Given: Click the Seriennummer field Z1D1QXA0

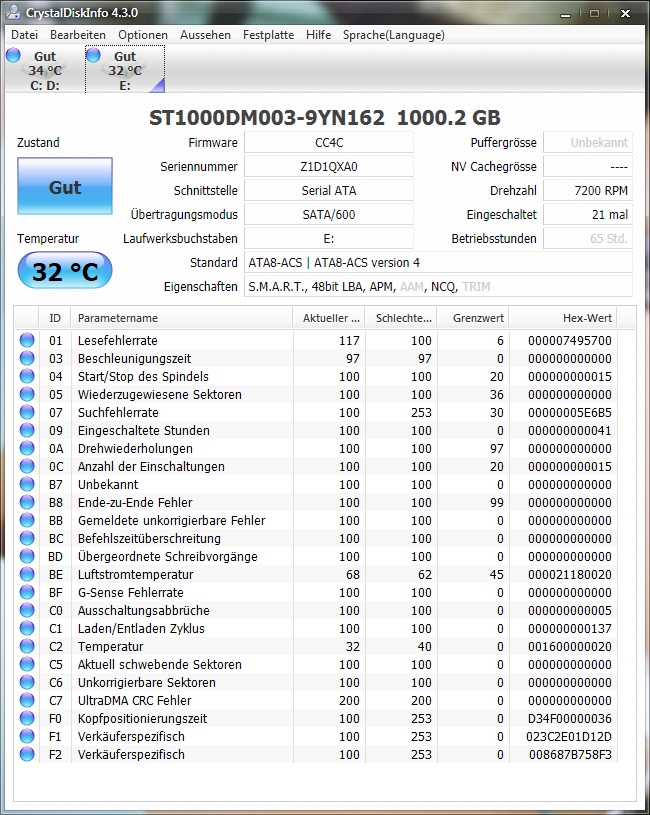Looking at the screenshot, I should click(329, 166).
